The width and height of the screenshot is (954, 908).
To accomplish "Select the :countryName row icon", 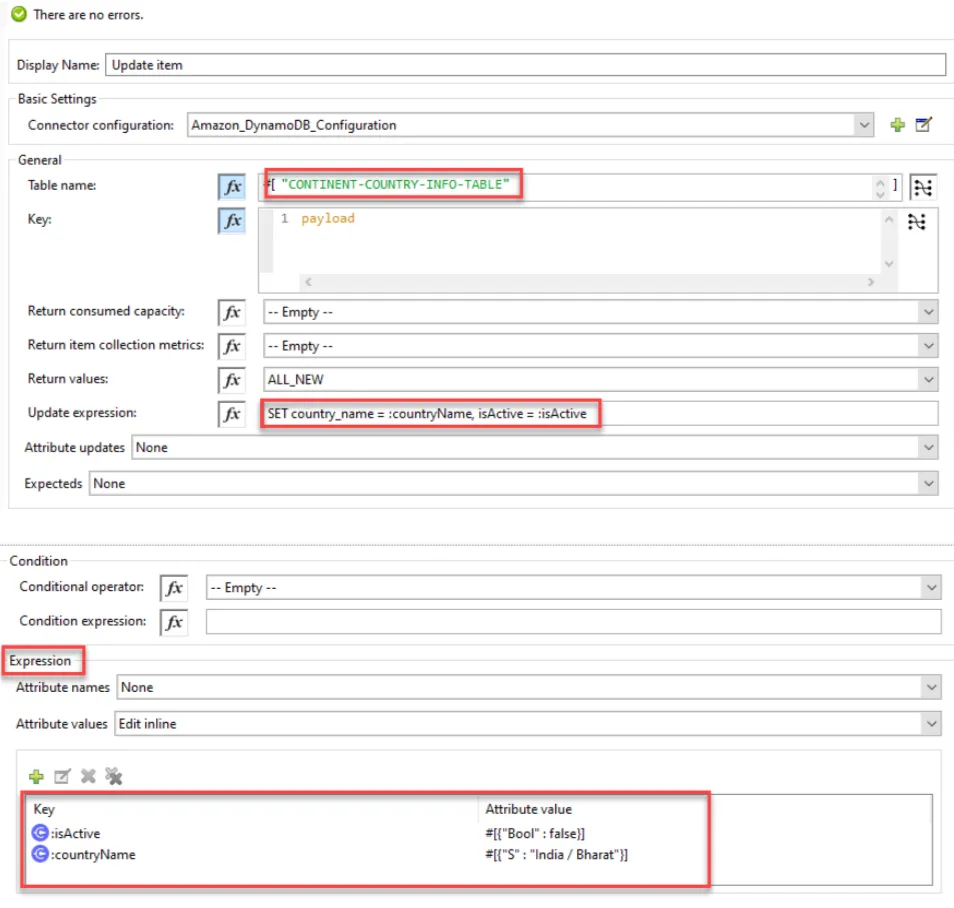I will tap(40, 854).
